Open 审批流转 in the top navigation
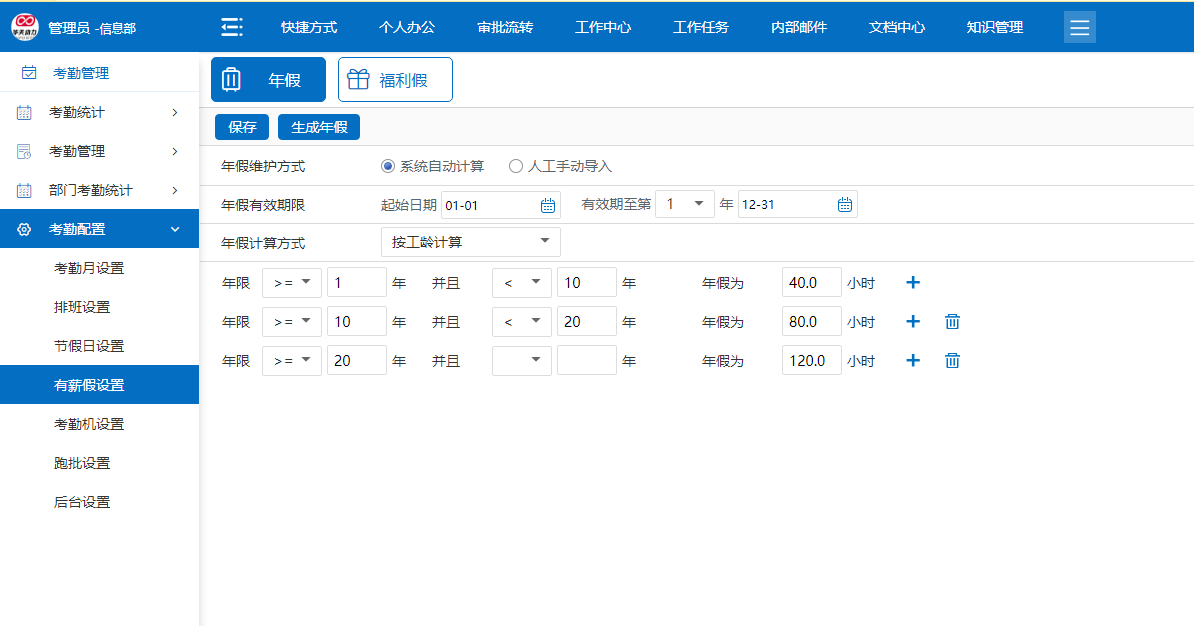 coord(505,27)
